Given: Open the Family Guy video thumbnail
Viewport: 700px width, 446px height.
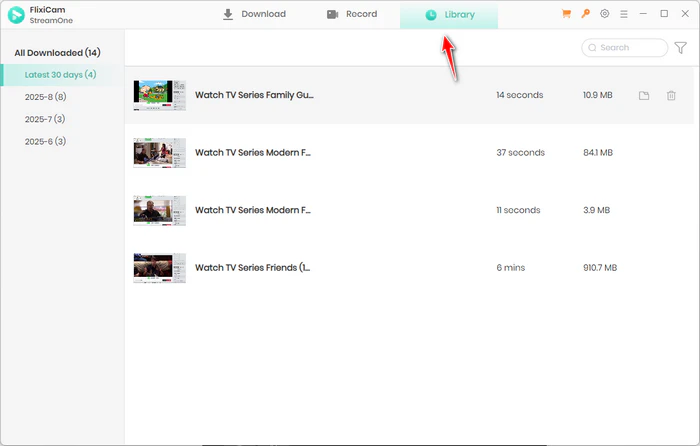Looking at the screenshot, I should pos(159,96).
